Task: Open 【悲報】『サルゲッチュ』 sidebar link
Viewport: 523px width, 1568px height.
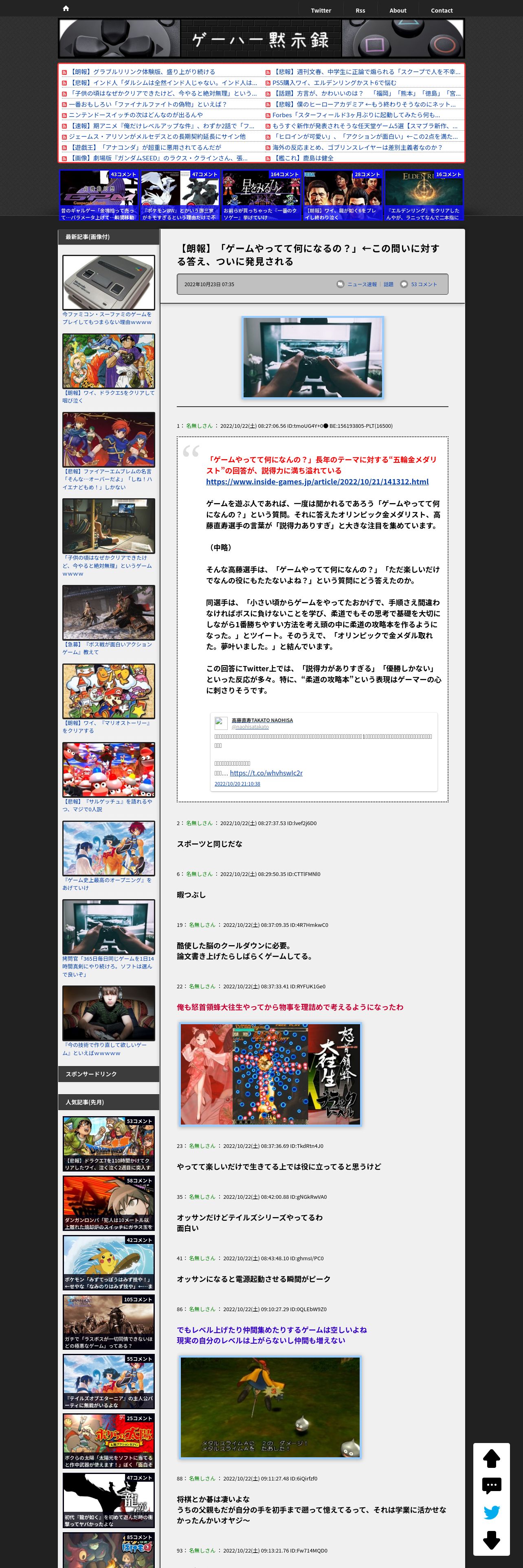Action: point(107,805)
